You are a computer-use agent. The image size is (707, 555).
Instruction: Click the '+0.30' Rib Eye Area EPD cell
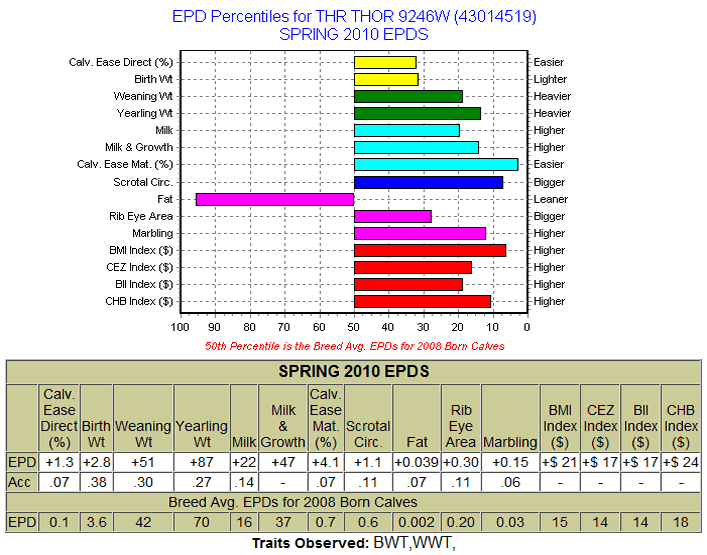point(460,462)
